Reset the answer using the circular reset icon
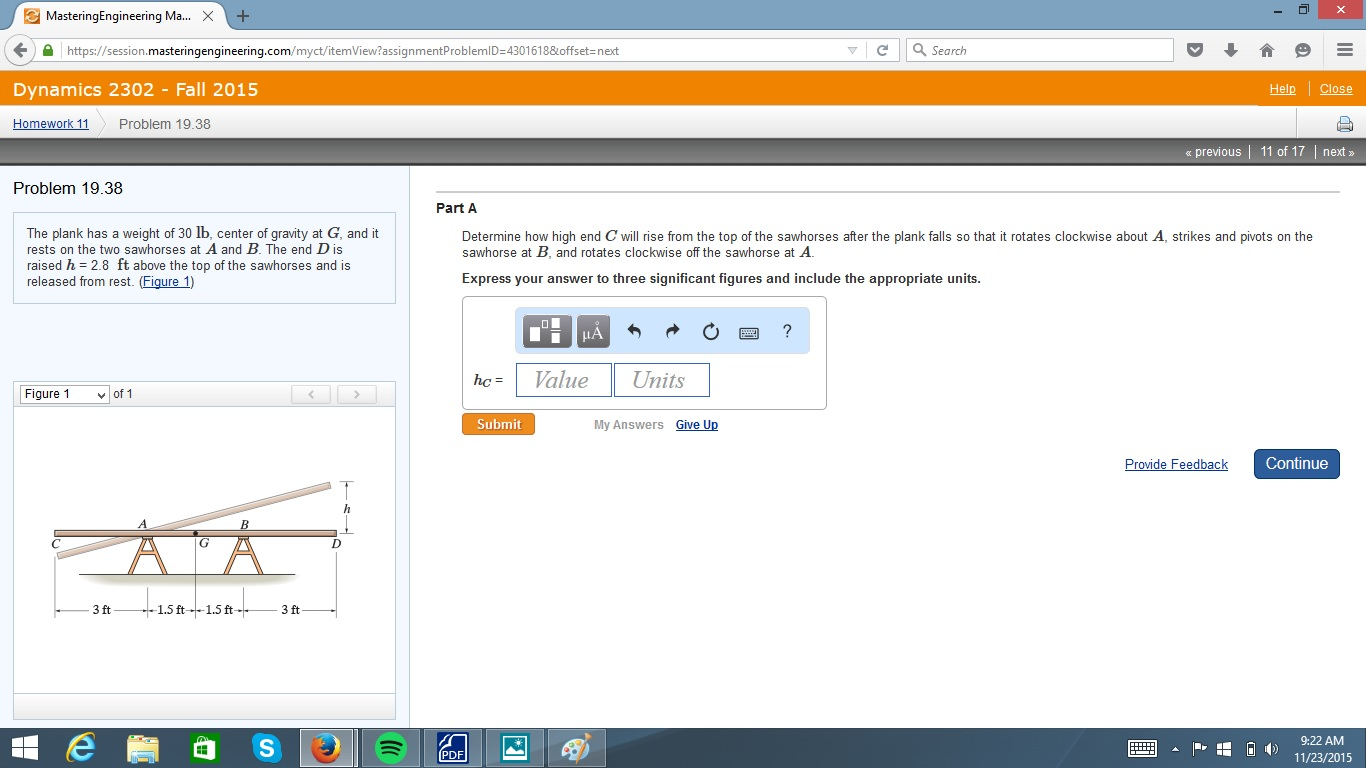Viewport: 1366px width, 768px height. point(710,331)
